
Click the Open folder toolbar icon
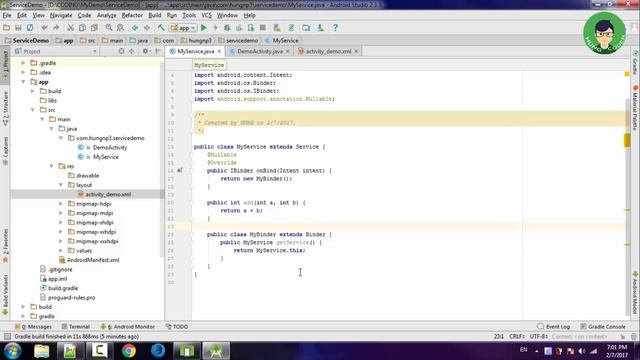point(7,28)
